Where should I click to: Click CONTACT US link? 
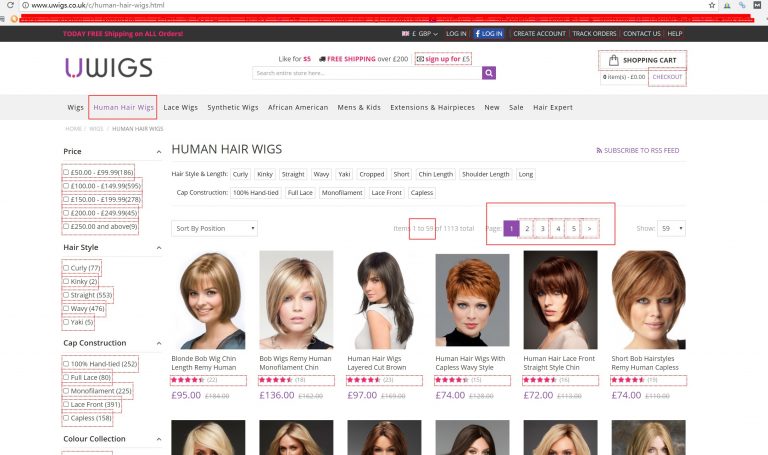click(642, 34)
